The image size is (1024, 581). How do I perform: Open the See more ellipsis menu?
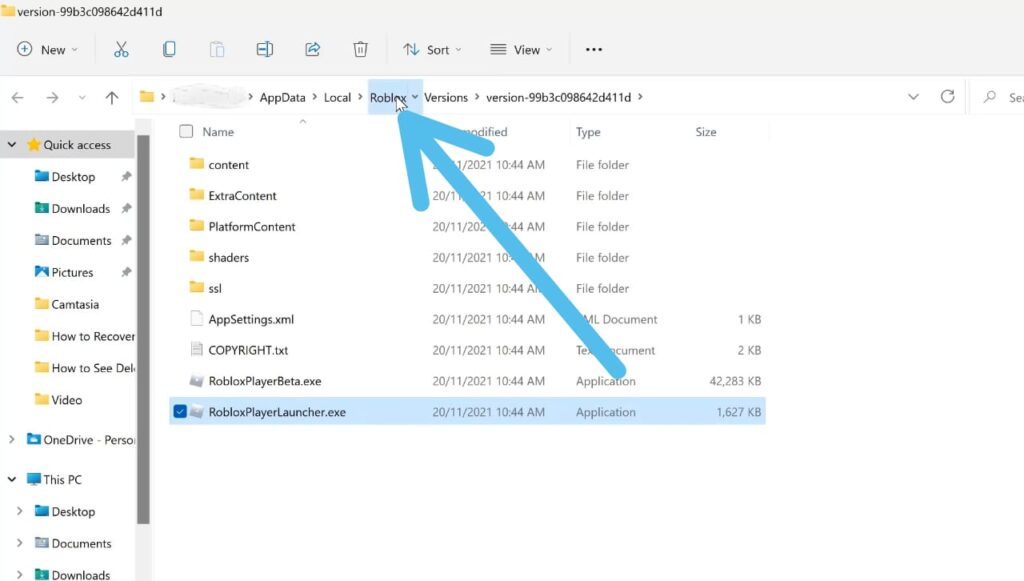[594, 50]
